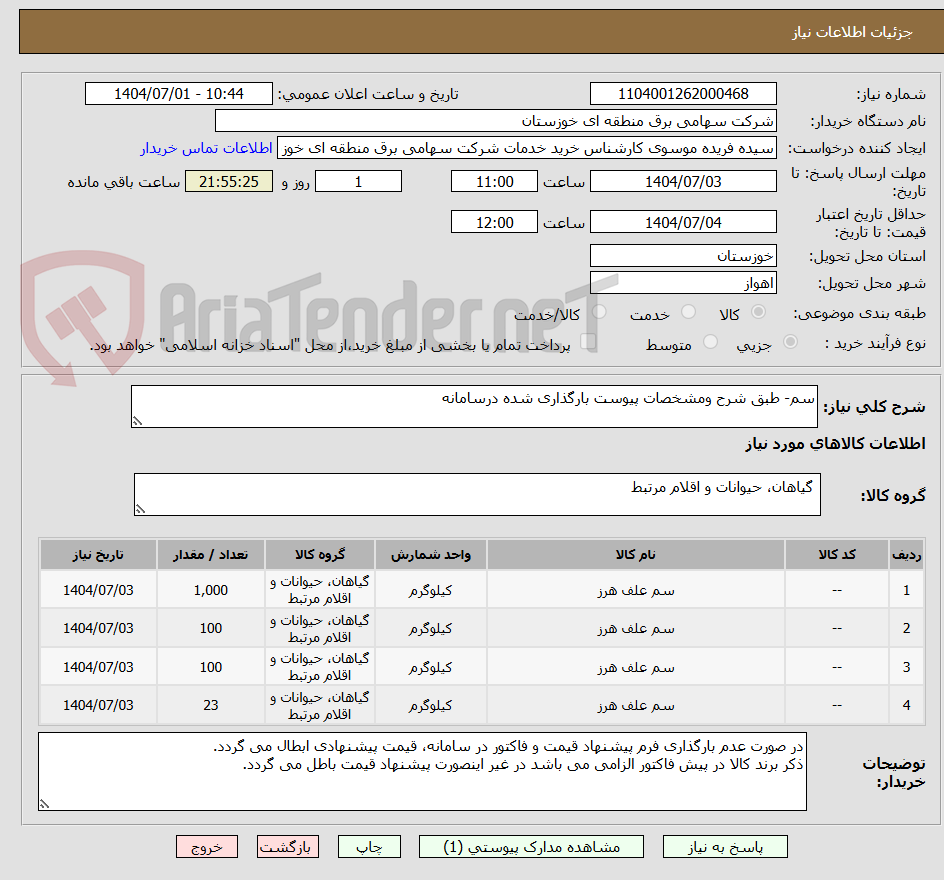The height and width of the screenshot is (880, 944).
Task: Click the چاپ print button
Action: [x=369, y=847]
